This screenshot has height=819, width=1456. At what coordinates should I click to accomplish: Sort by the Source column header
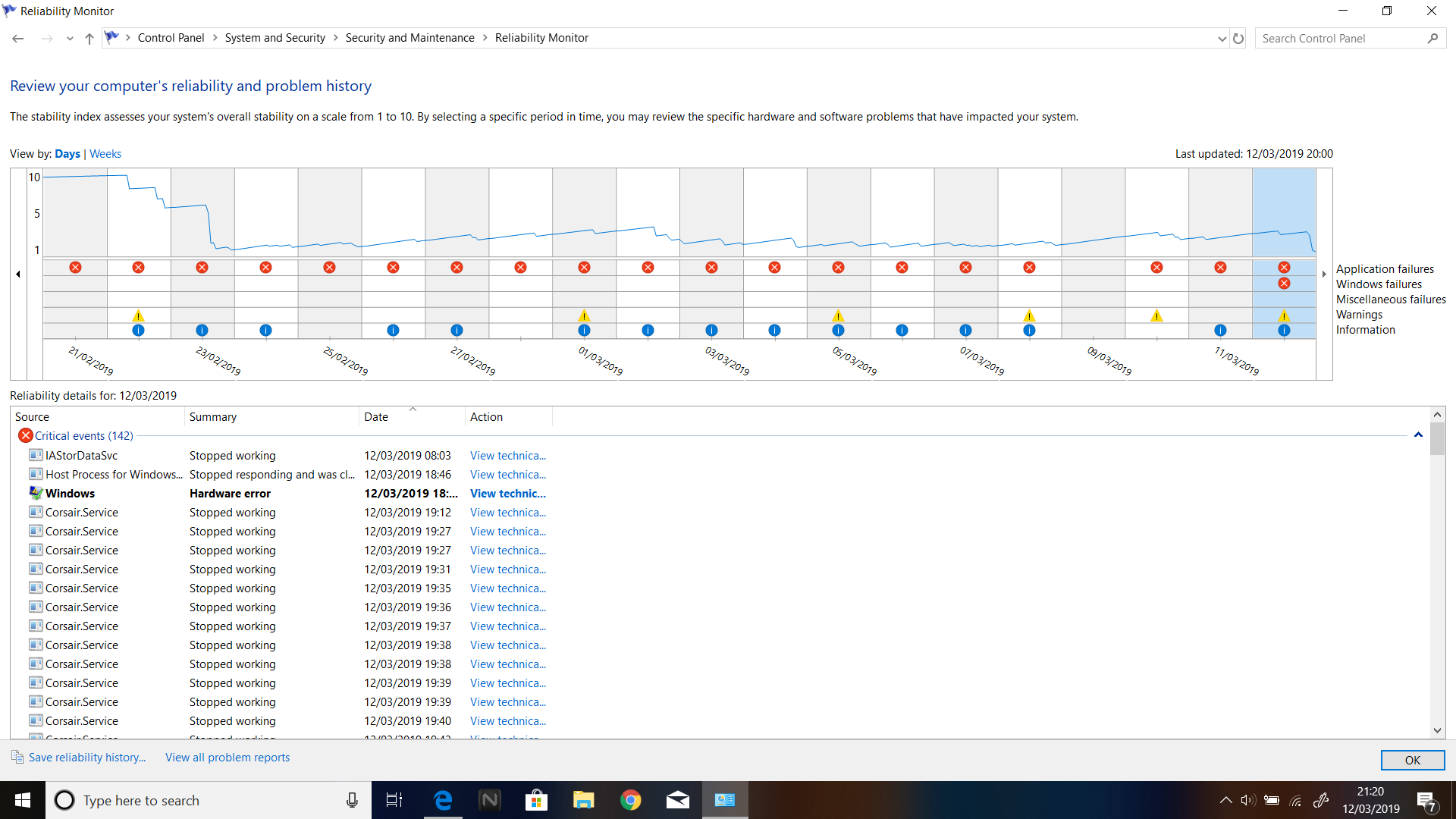tap(98, 417)
